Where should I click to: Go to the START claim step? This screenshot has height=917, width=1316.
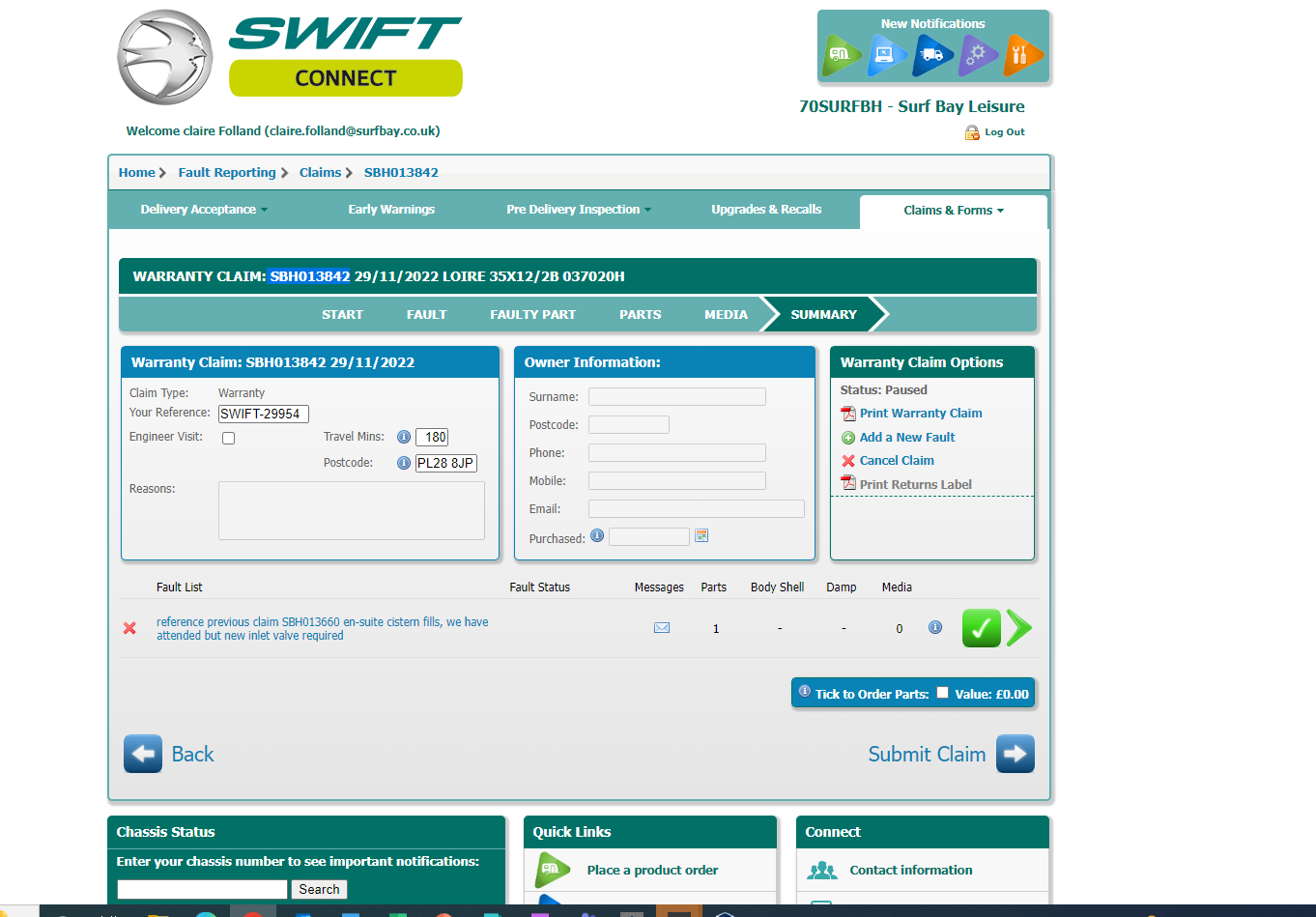coord(342,315)
